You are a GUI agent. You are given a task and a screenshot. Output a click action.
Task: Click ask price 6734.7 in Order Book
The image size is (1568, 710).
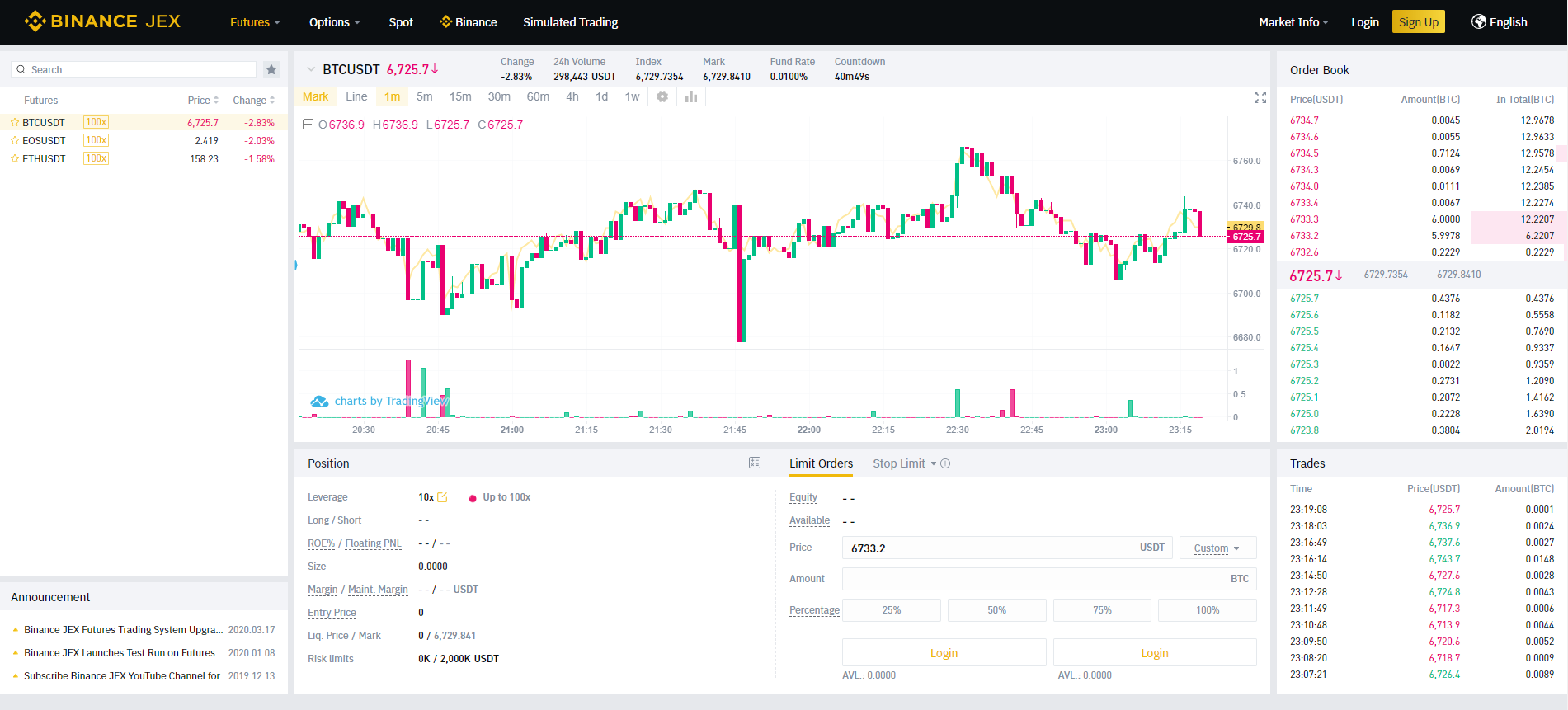pyautogui.click(x=1304, y=120)
